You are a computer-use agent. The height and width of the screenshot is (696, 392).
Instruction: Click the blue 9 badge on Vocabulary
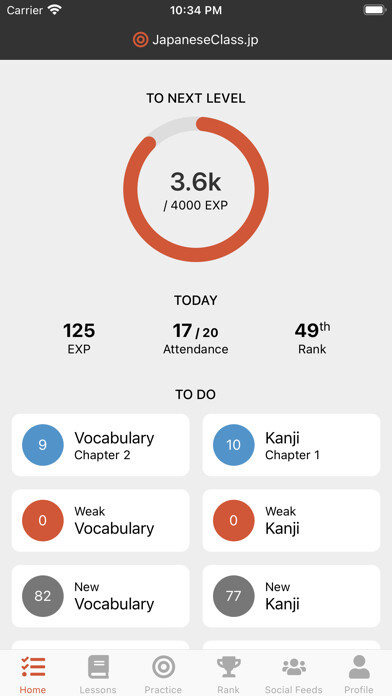tap(43, 445)
